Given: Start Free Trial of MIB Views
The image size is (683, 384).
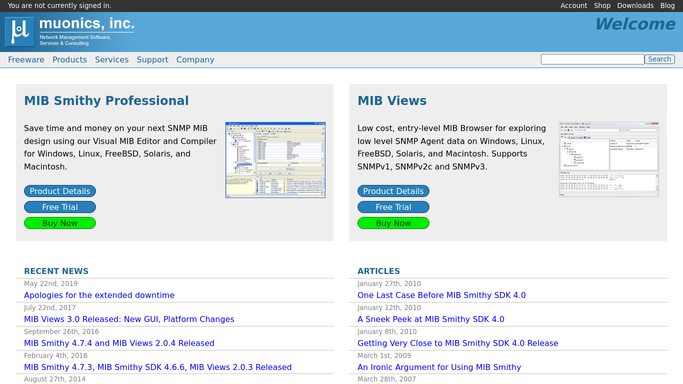Looking at the screenshot, I should click(393, 207).
